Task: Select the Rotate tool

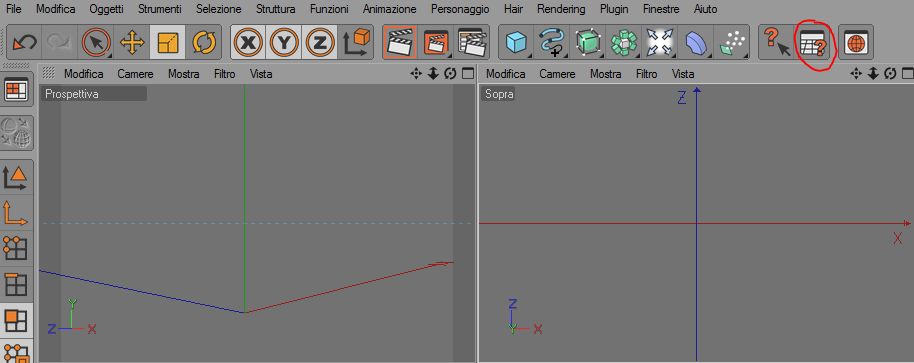Action: (204, 42)
